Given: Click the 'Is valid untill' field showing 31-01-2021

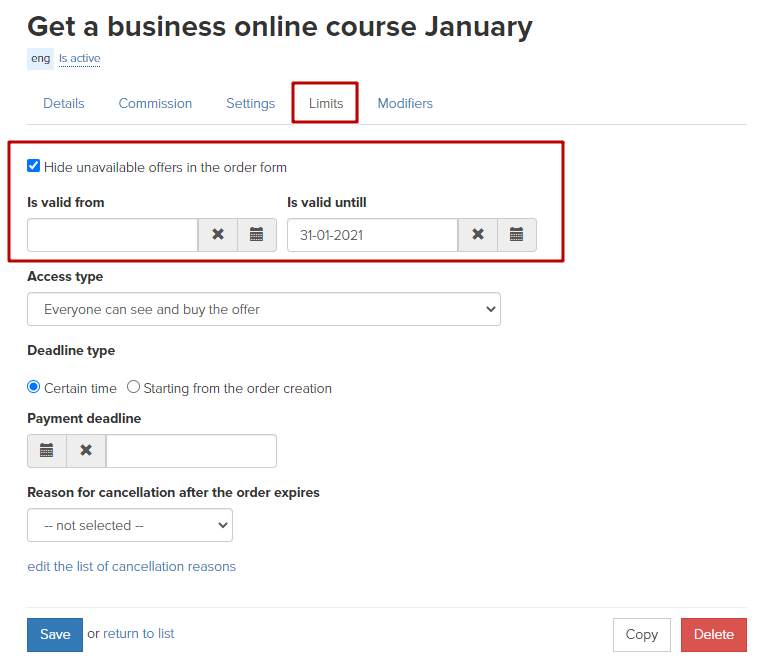Looking at the screenshot, I should tap(372, 235).
